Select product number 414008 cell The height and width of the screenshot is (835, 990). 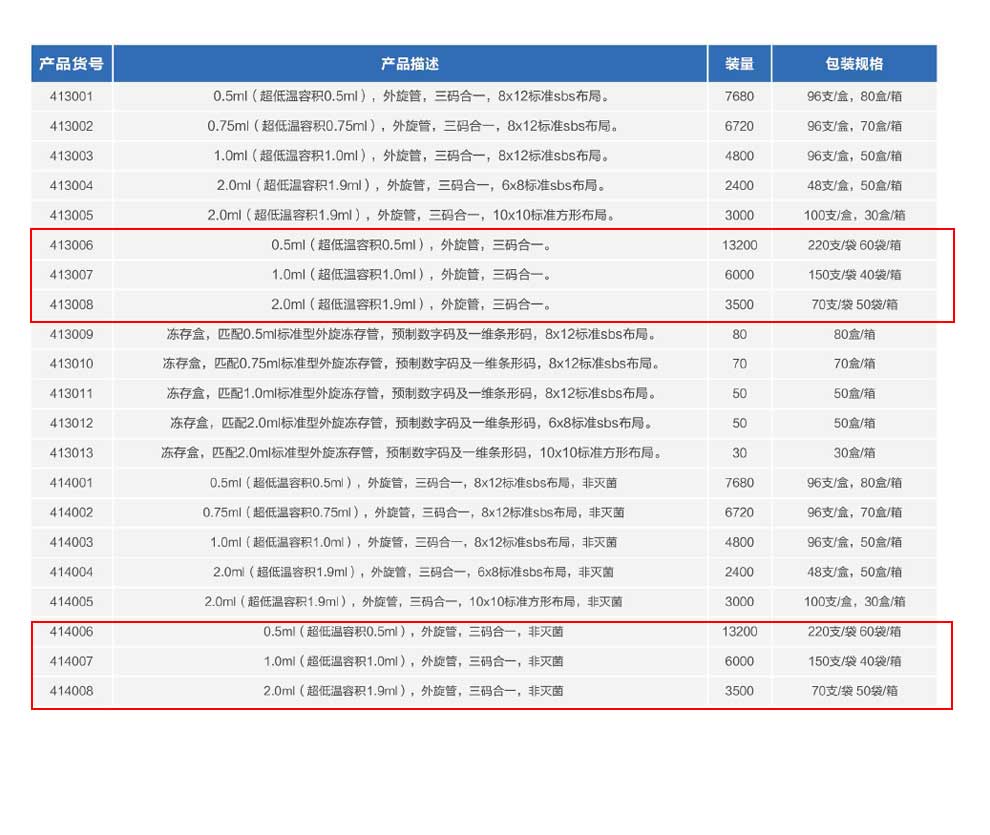point(71,691)
